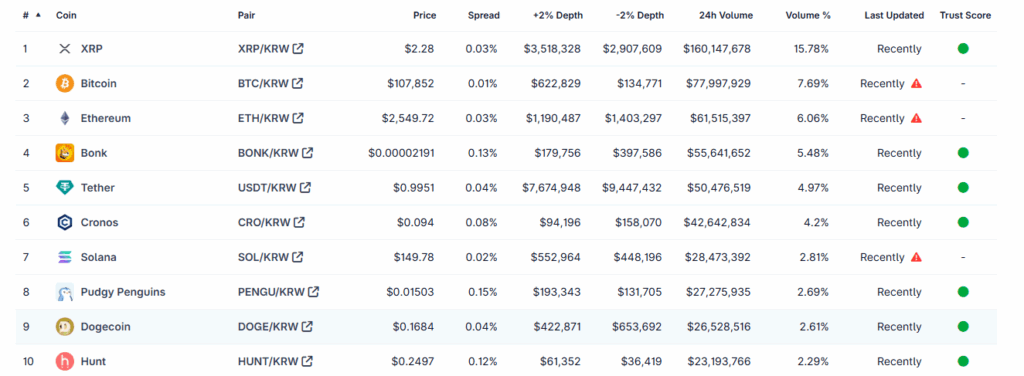Open external link icon next to XRP/KRW

pyautogui.click(x=298, y=48)
